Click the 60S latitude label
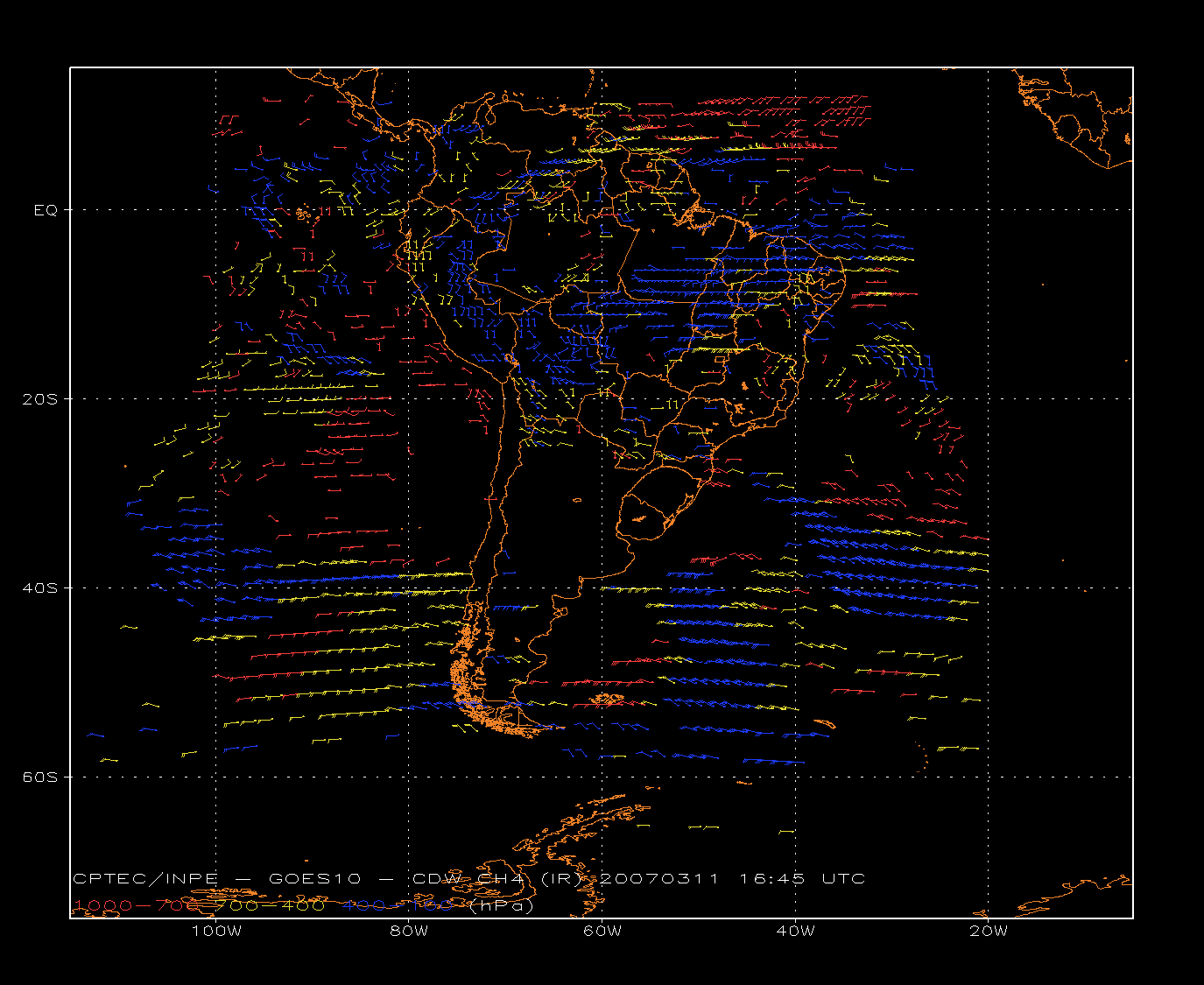Image resolution: width=1204 pixels, height=985 pixels. pos(40,777)
